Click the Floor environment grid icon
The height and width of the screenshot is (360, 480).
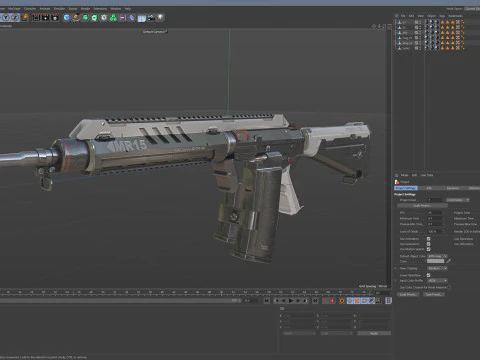tap(142, 18)
